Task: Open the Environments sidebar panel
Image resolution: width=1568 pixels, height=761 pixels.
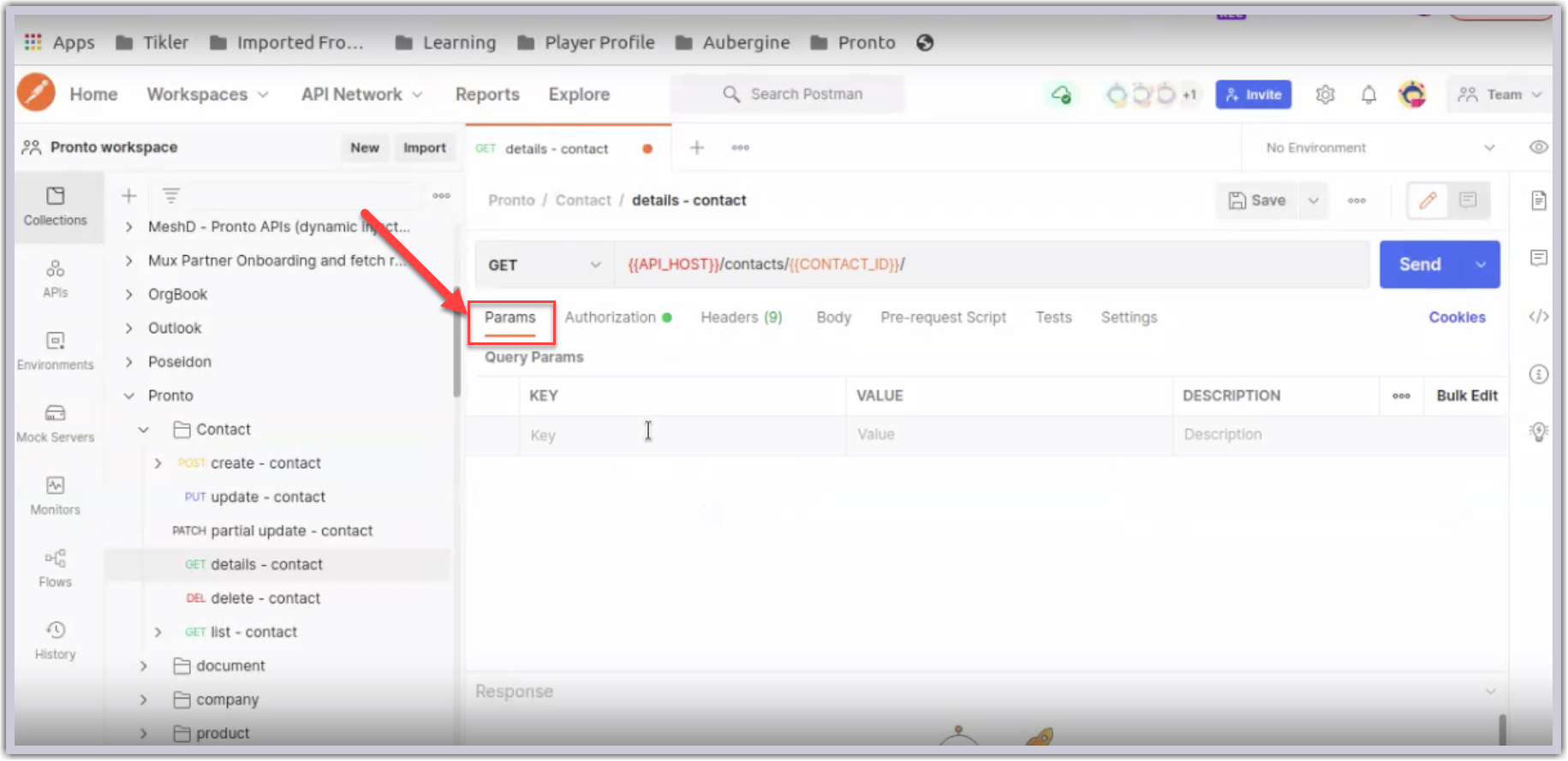Action: 55,351
